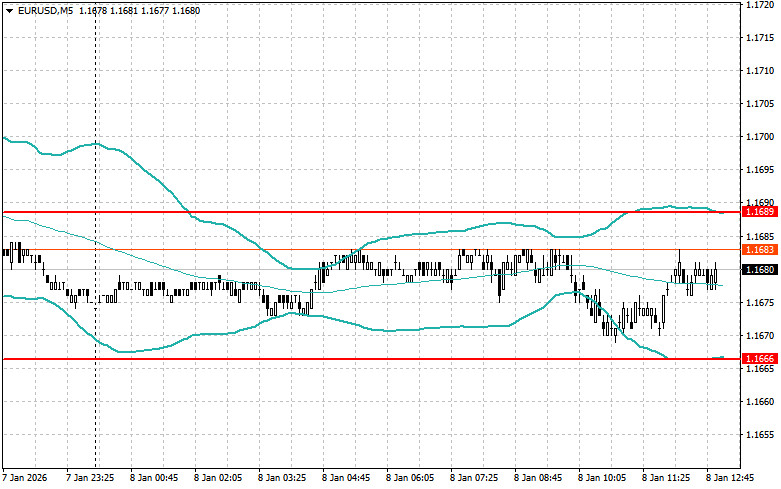Click the 1.1715 price axis value
Image resolution: width=781 pixels, height=489 pixels.
click(x=760, y=38)
